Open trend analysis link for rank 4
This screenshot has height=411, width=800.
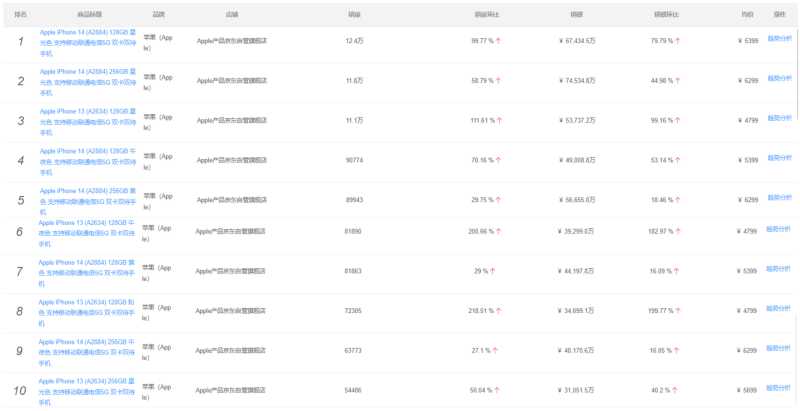pos(778,156)
